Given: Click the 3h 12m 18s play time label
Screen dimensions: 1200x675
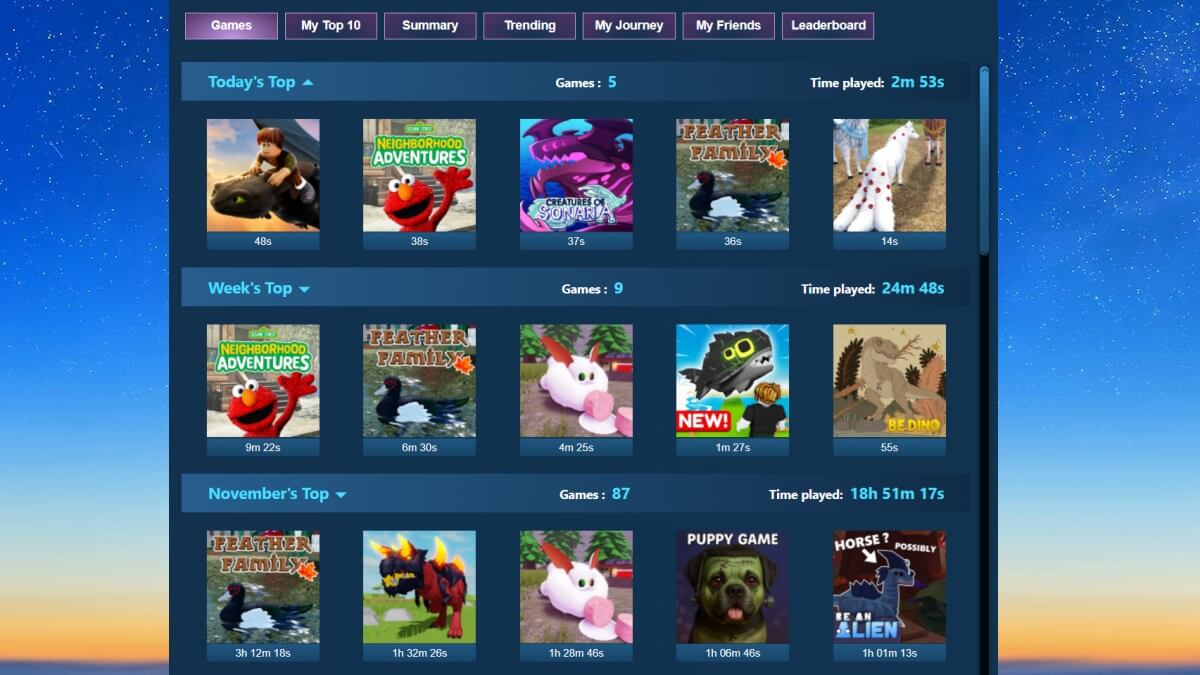Looking at the screenshot, I should coord(263,653).
